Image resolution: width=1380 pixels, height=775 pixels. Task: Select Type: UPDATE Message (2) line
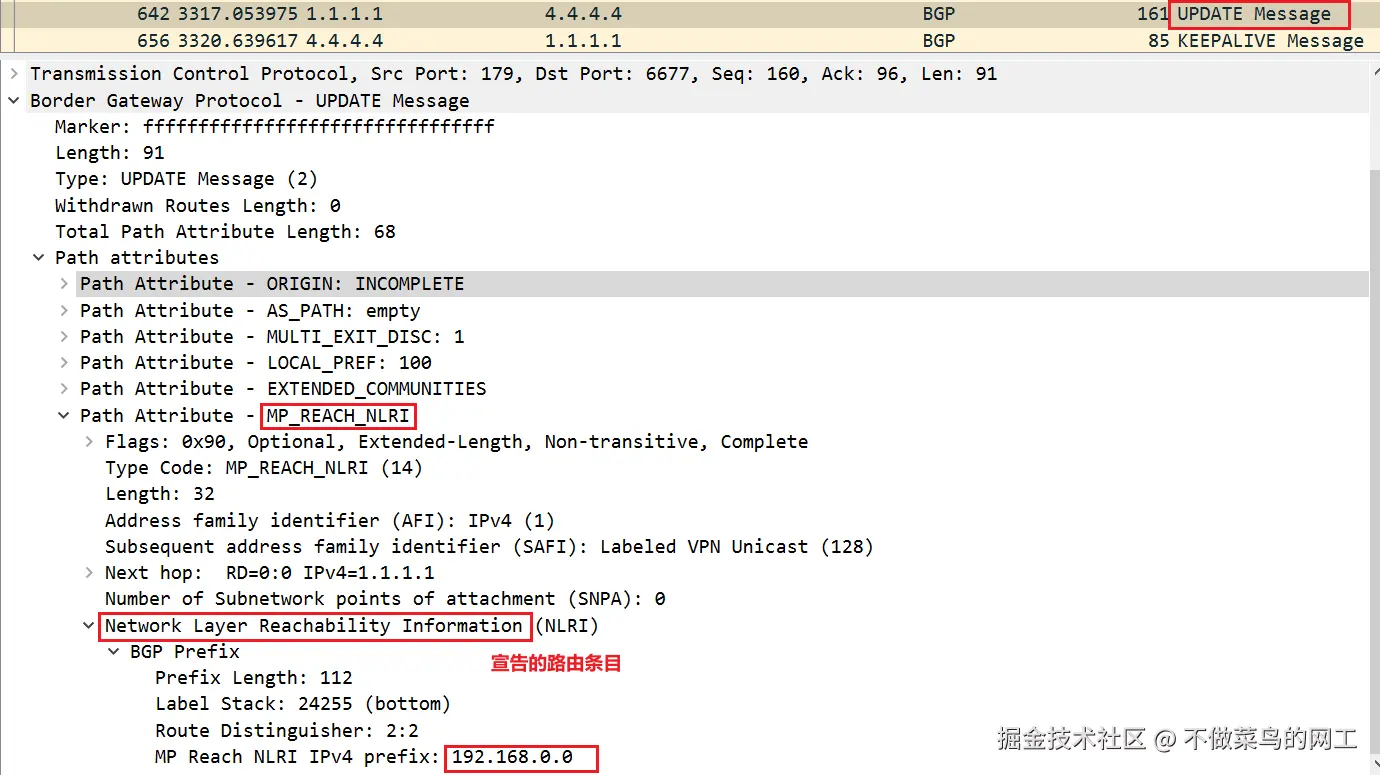186,179
